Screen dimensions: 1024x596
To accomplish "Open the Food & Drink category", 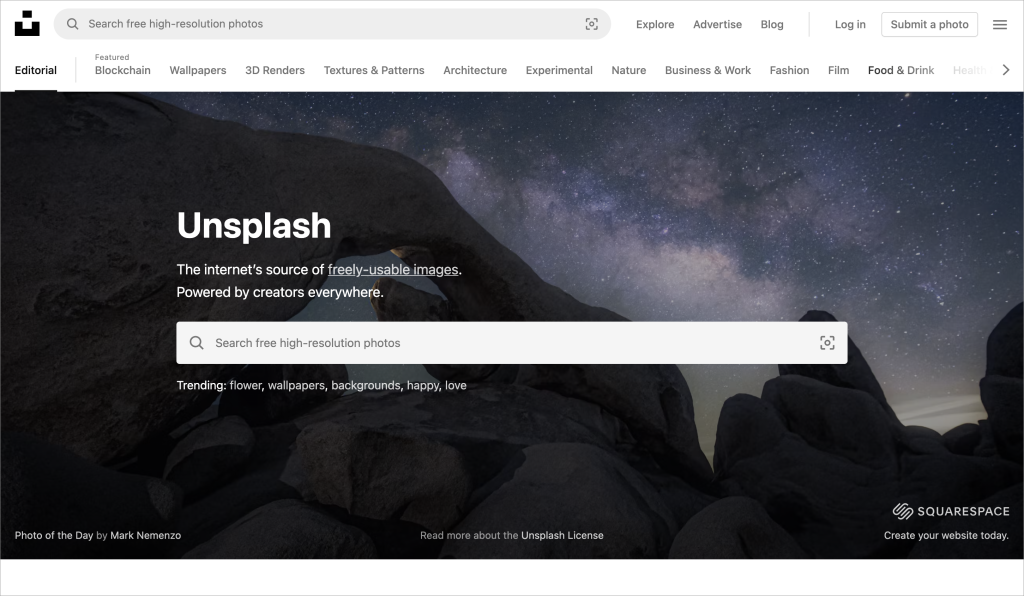I will [900, 70].
